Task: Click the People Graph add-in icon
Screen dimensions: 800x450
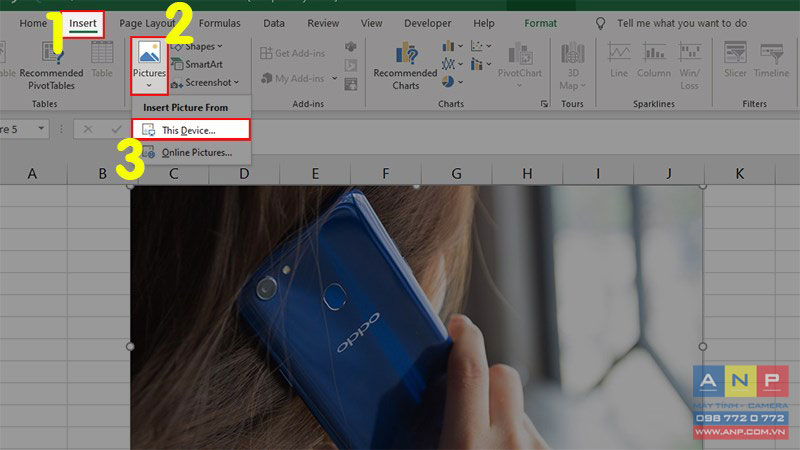Action: point(351,84)
